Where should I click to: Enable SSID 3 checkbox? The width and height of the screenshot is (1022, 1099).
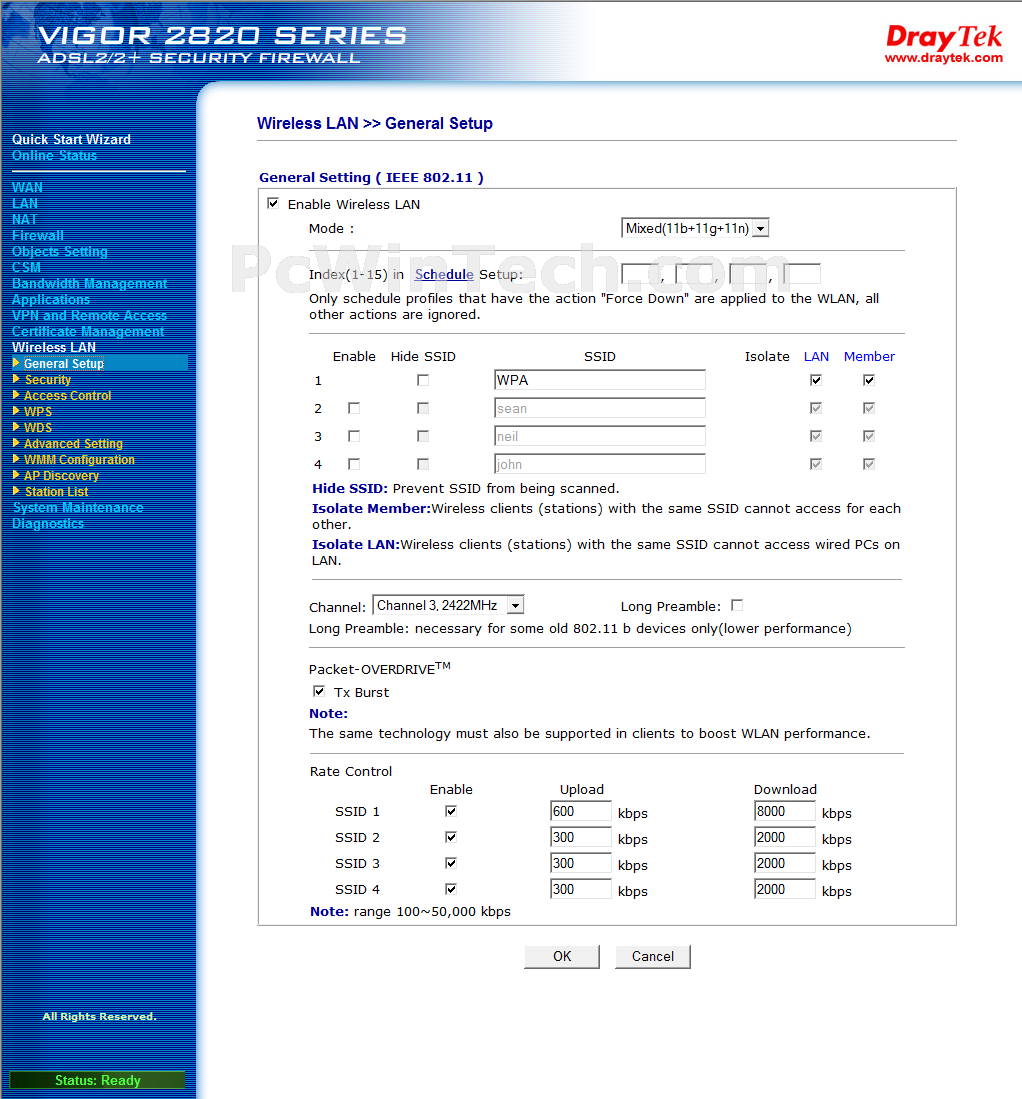(x=354, y=436)
